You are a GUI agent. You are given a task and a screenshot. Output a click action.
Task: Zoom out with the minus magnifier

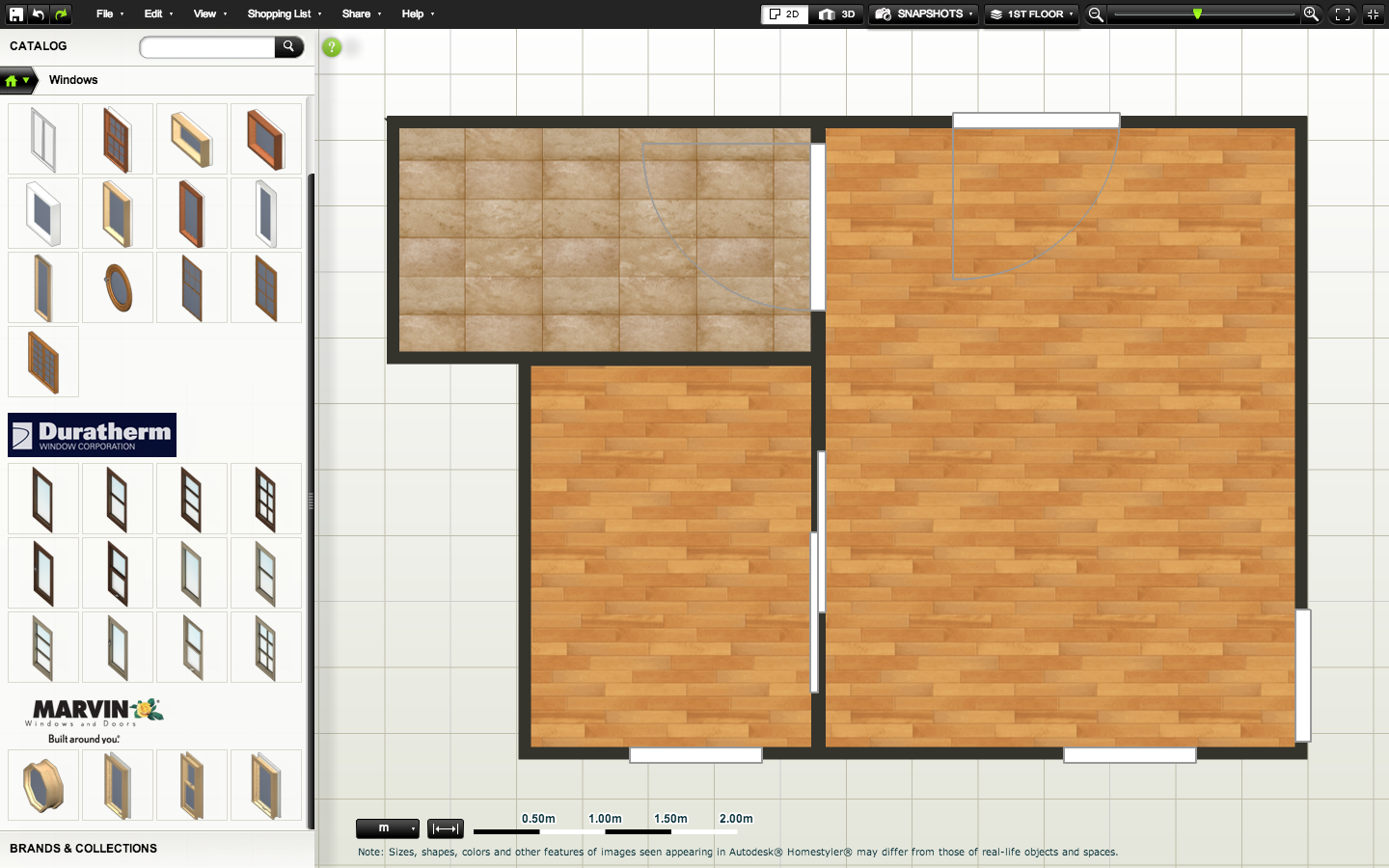(x=1096, y=14)
